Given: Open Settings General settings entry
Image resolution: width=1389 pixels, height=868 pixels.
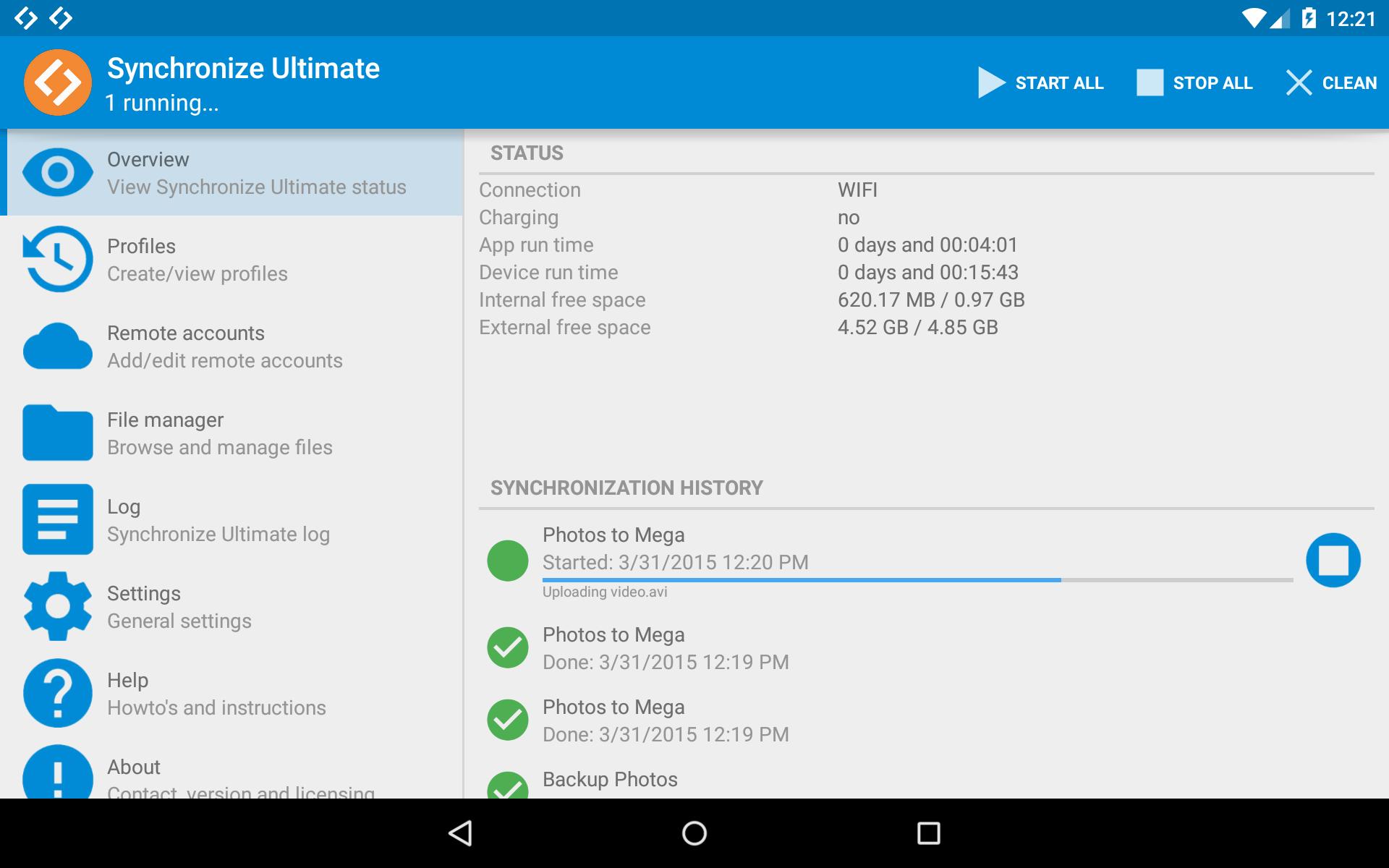Looking at the screenshot, I should coord(231,606).
